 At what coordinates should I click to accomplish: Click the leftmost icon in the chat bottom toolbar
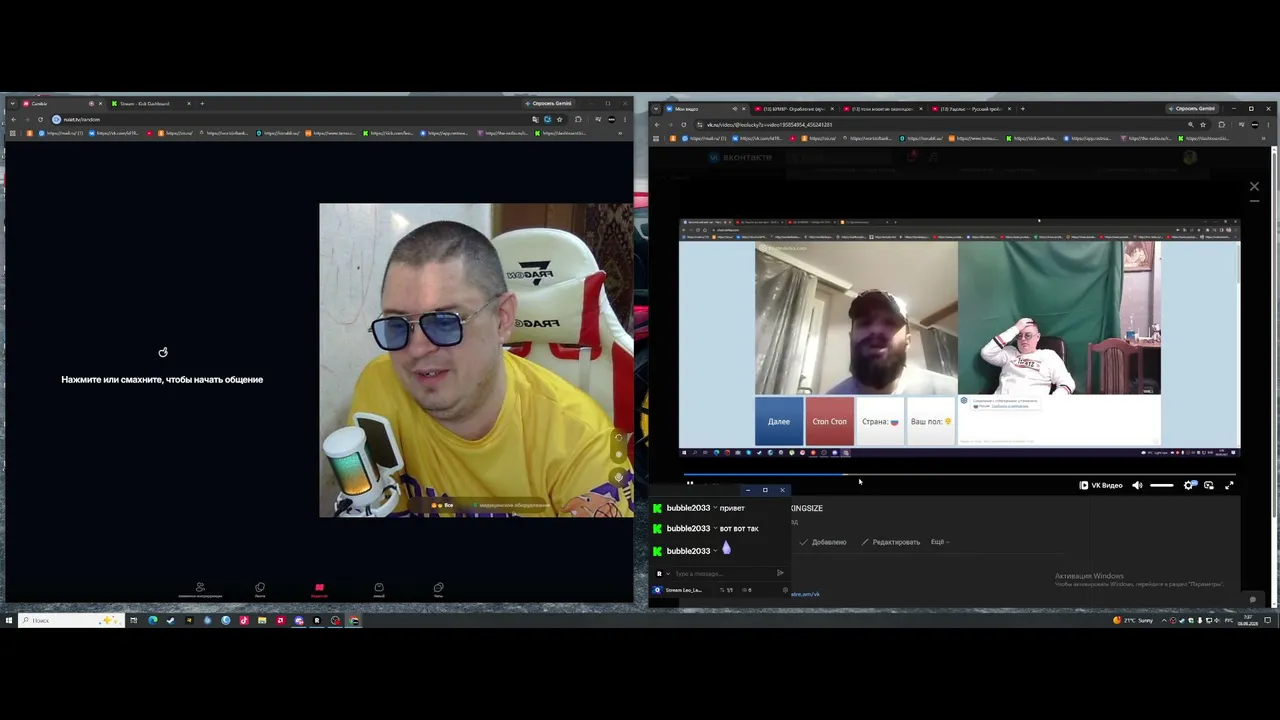tap(200, 589)
